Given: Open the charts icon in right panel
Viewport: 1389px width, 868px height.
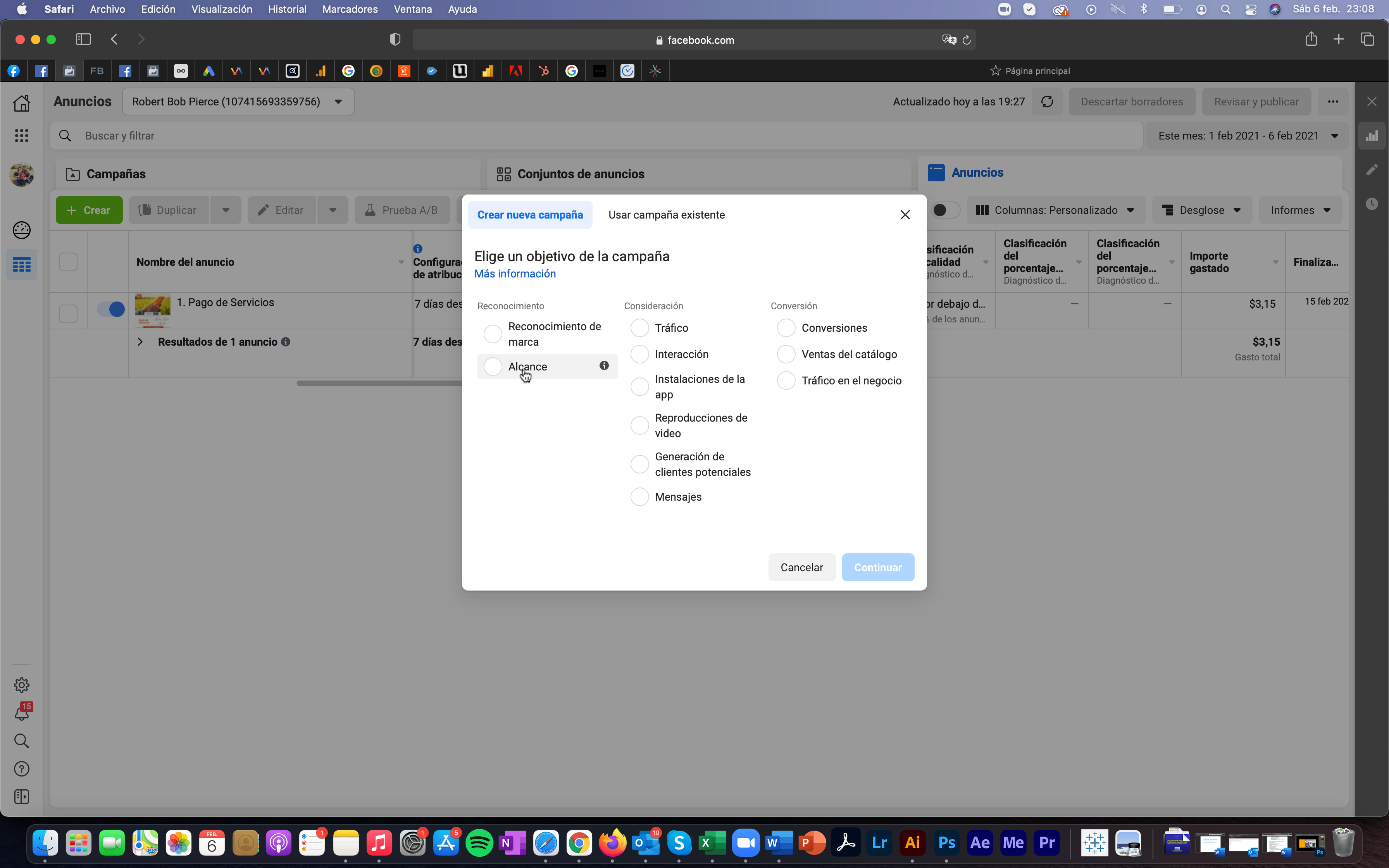Looking at the screenshot, I should click(x=1372, y=136).
